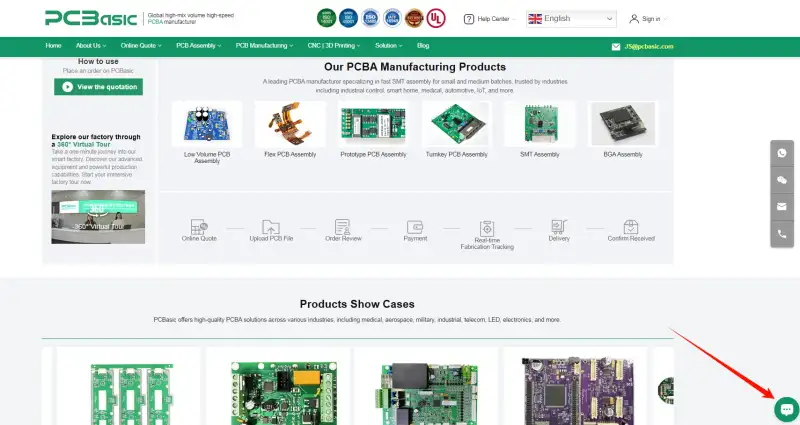Select Home in the navigation bar
This screenshot has height=425, width=800.
click(53, 46)
